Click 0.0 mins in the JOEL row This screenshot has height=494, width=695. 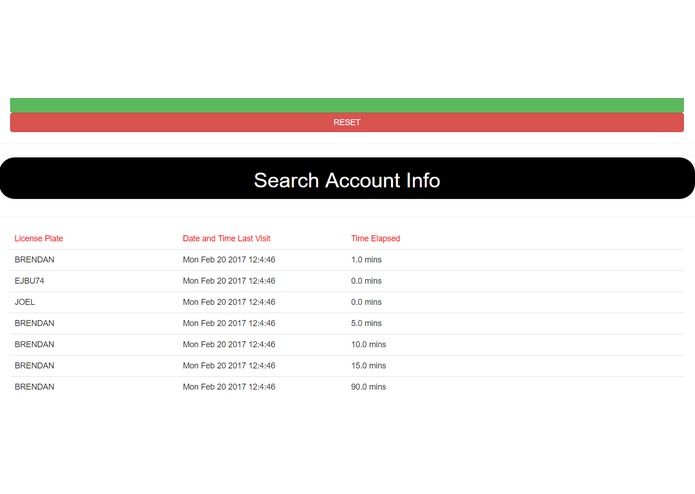click(366, 302)
